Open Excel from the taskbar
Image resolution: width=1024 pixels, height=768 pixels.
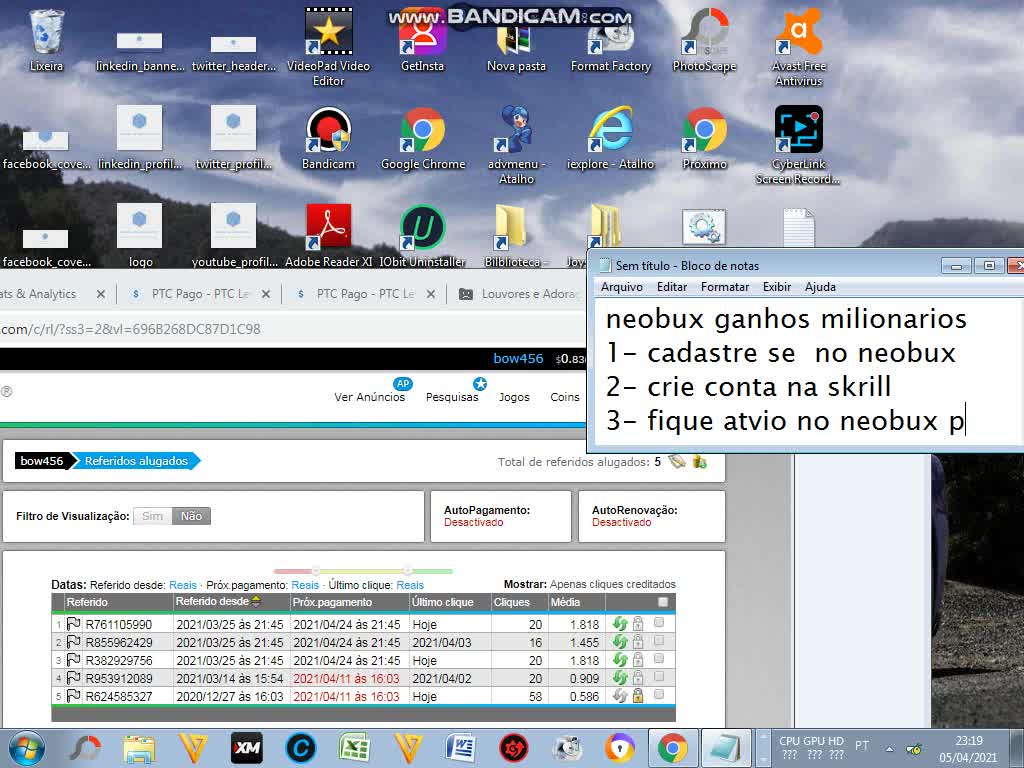click(x=354, y=748)
